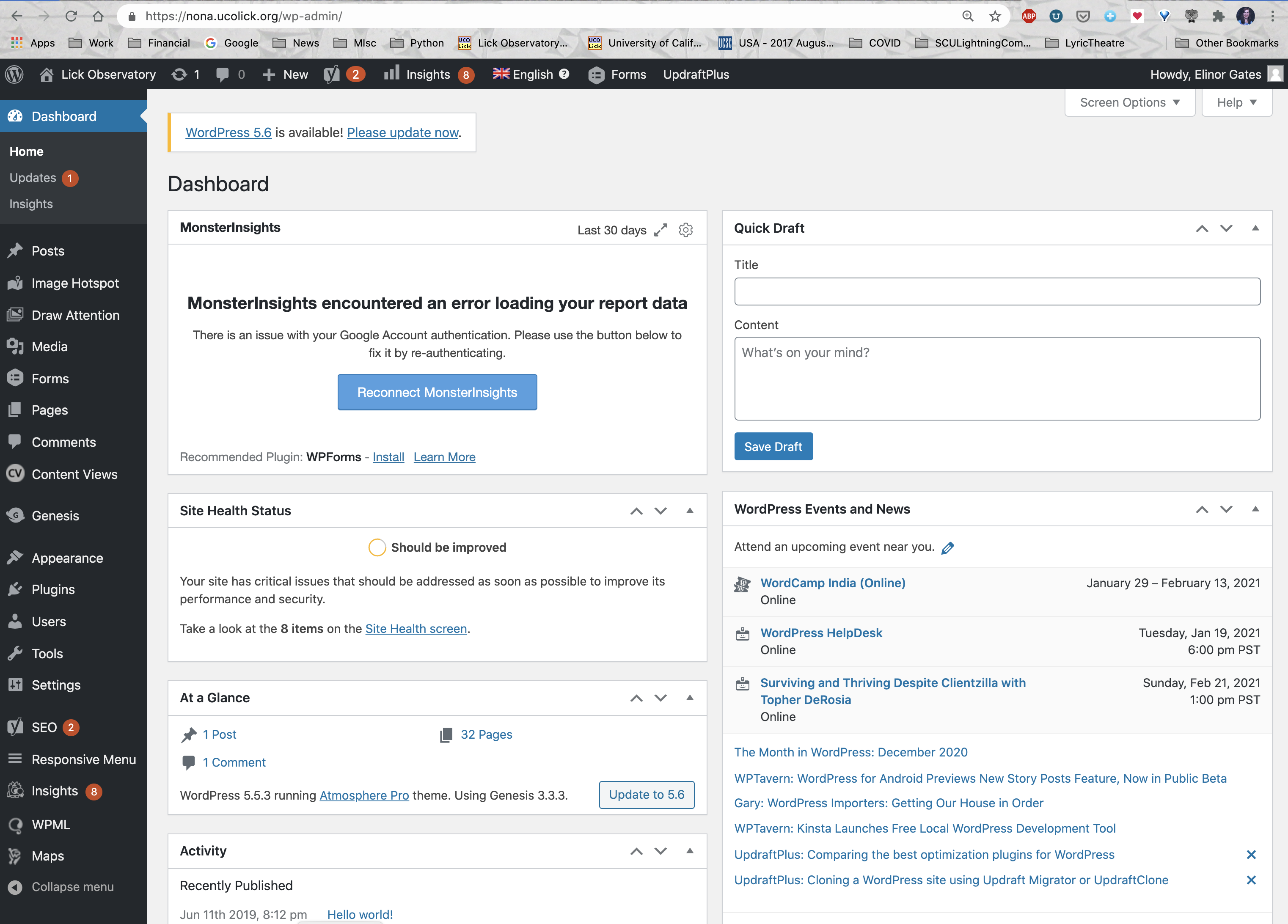Open Insights bar chart icon in admin bar

coord(392,73)
